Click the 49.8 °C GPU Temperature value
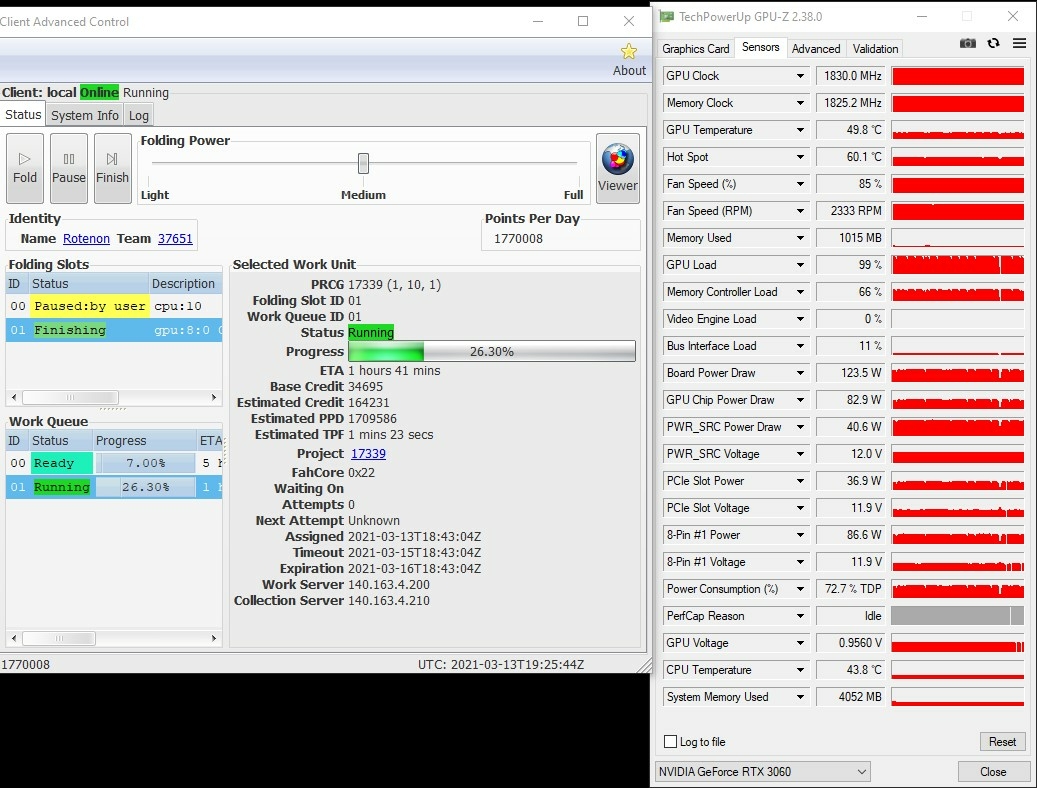Image resolution: width=1037 pixels, height=788 pixels. tap(851, 130)
